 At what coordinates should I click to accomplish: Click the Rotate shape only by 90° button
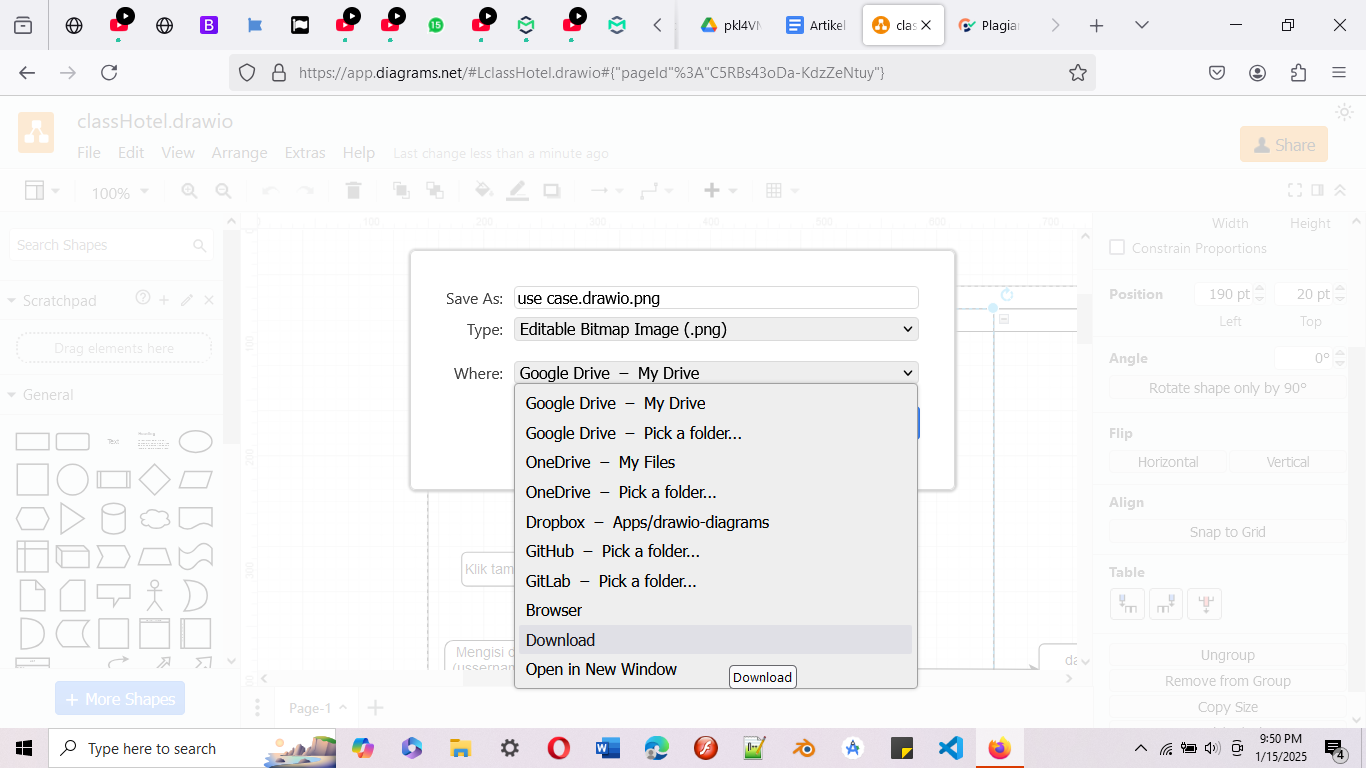click(1227, 388)
